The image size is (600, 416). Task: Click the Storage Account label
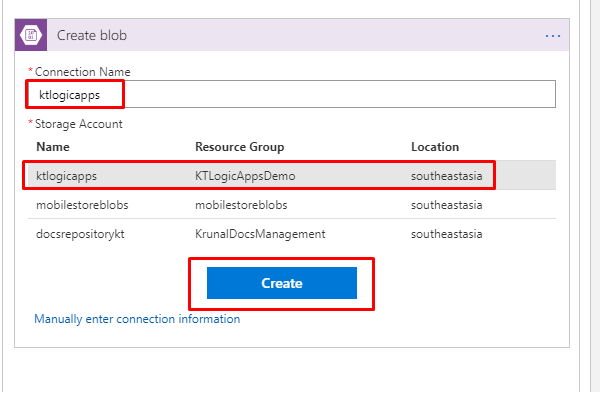point(79,124)
